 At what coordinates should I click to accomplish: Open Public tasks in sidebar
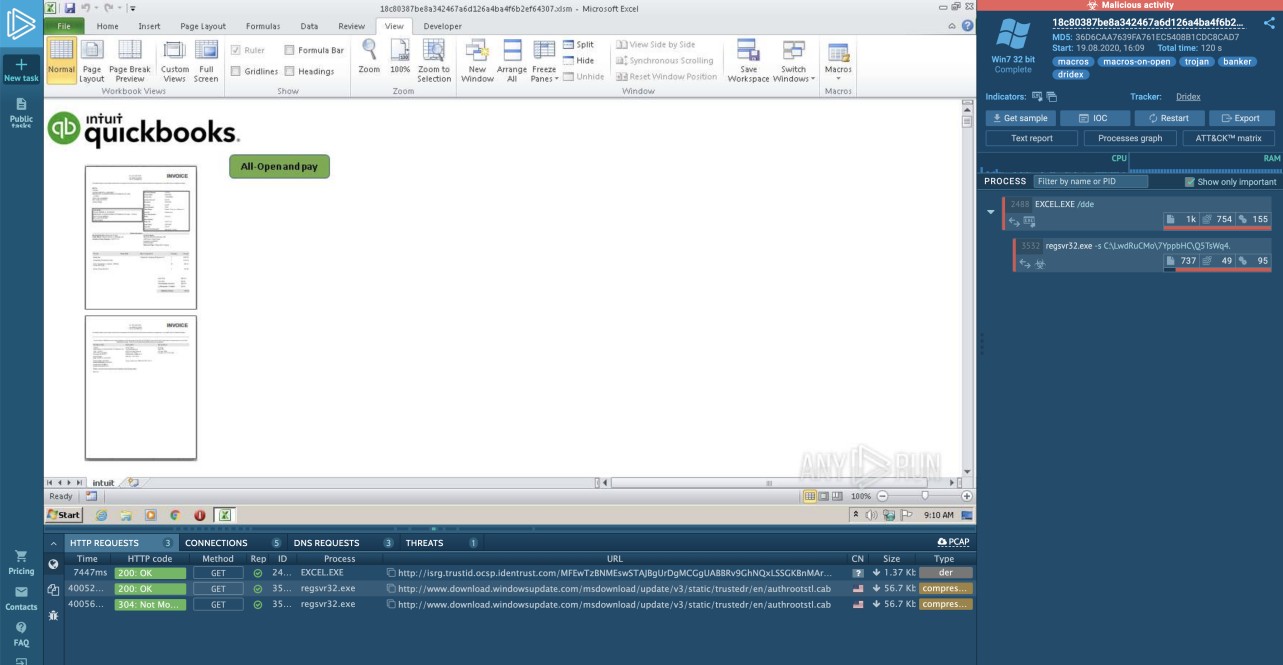click(21, 112)
